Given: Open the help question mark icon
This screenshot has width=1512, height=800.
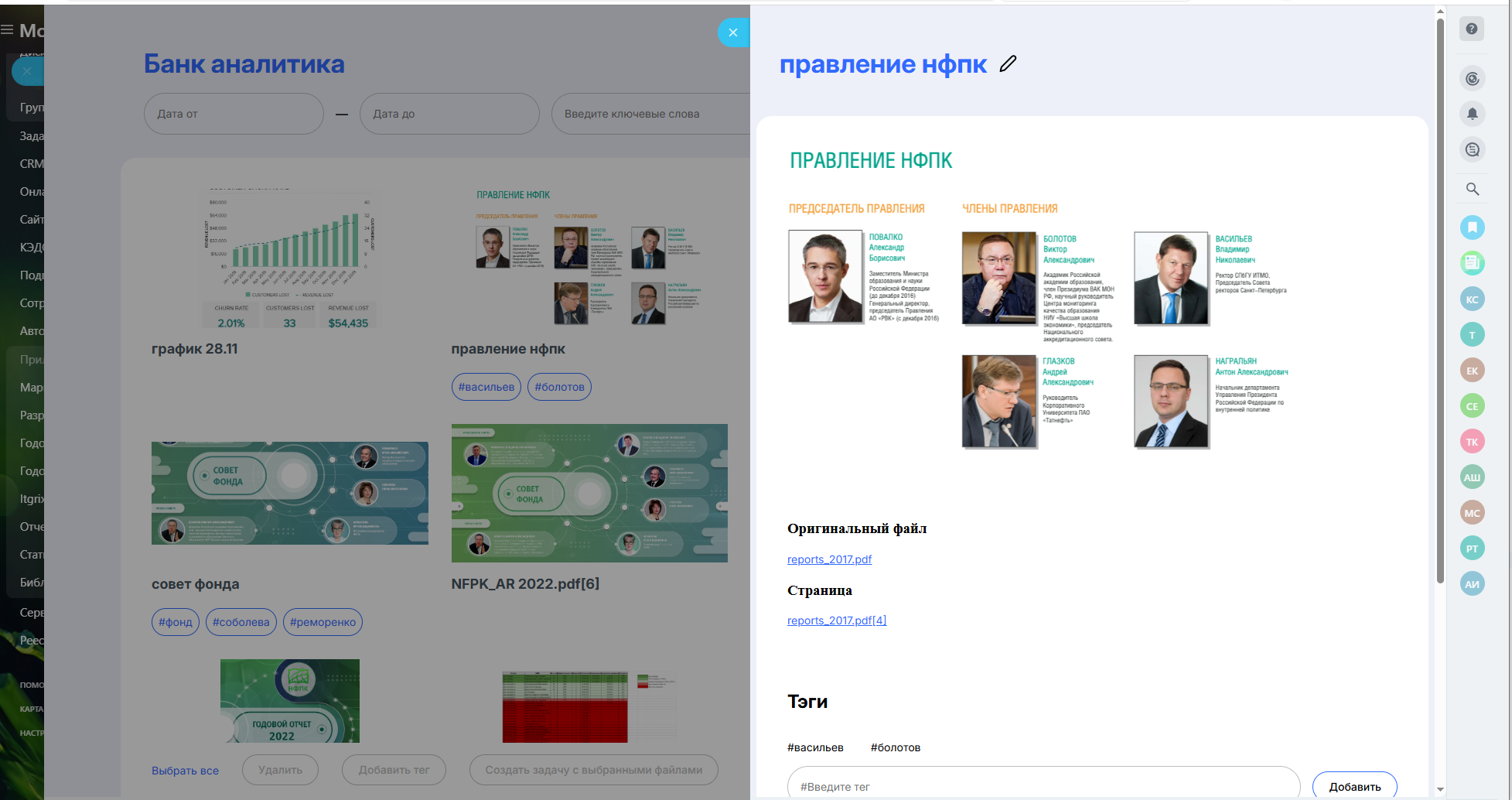Looking at the screenshot, I should pyautogui.click(x=1472, y=29).
